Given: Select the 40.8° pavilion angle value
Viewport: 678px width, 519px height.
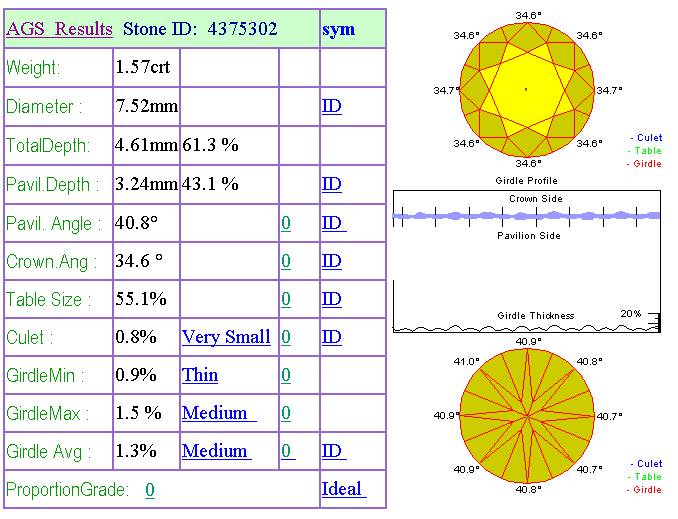Looking at the screenshot, I should 136,223.
